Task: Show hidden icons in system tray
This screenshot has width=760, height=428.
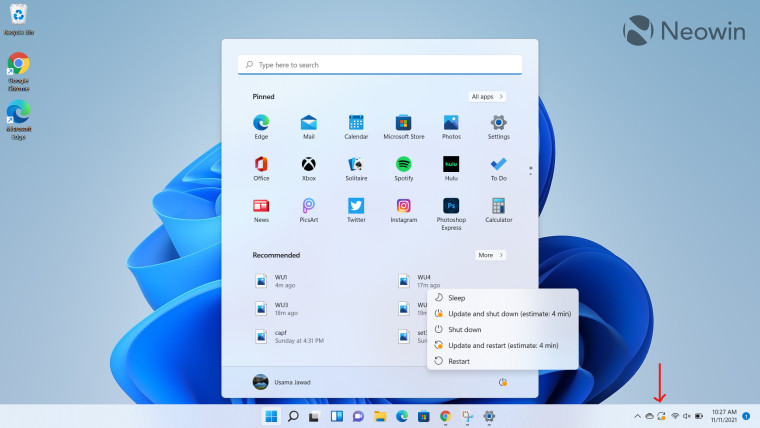Action: coord(635,416)
